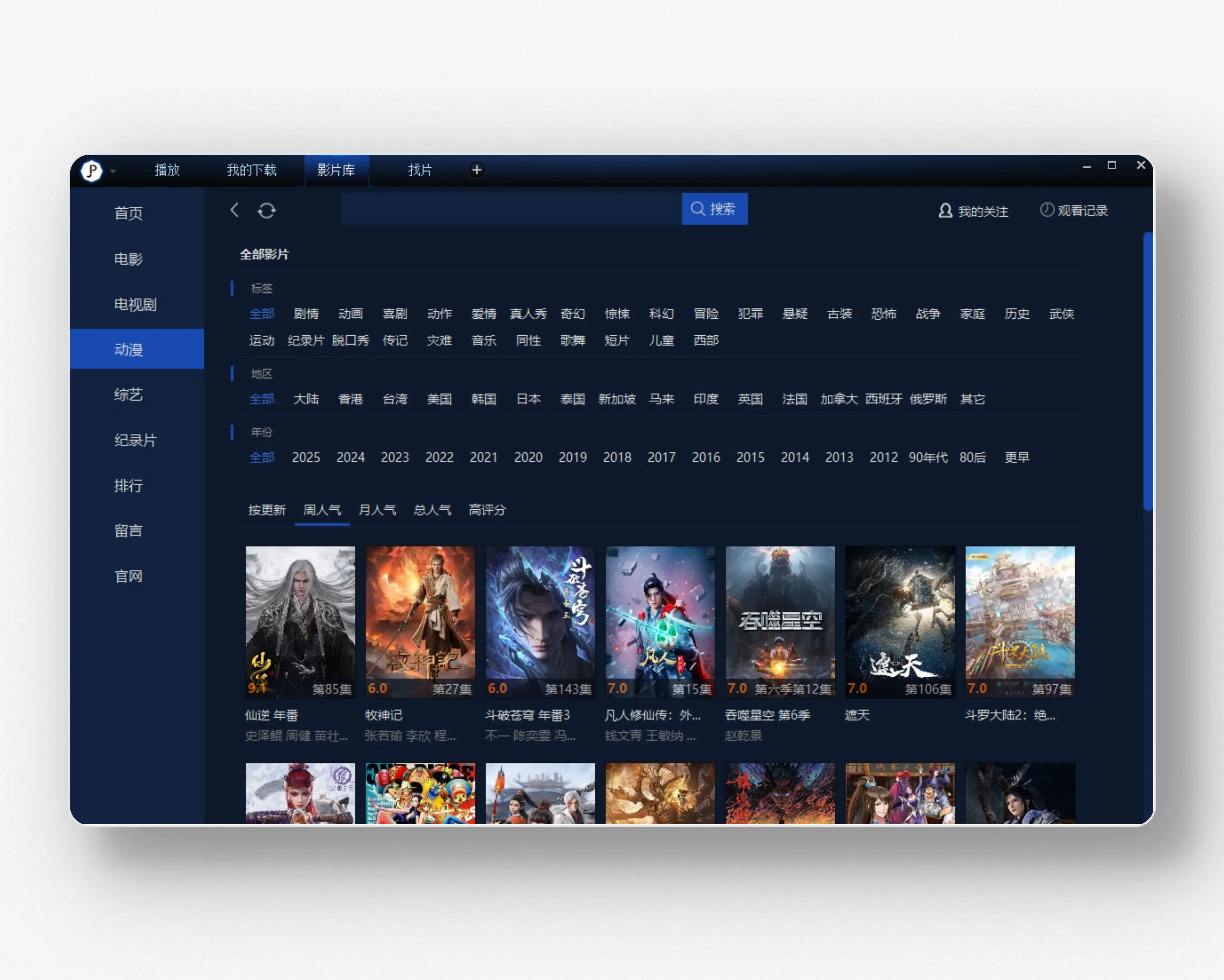Viewport: 1224px width, 980px height.
Task: Filter year by 90年代
Action: coord(928,457)
